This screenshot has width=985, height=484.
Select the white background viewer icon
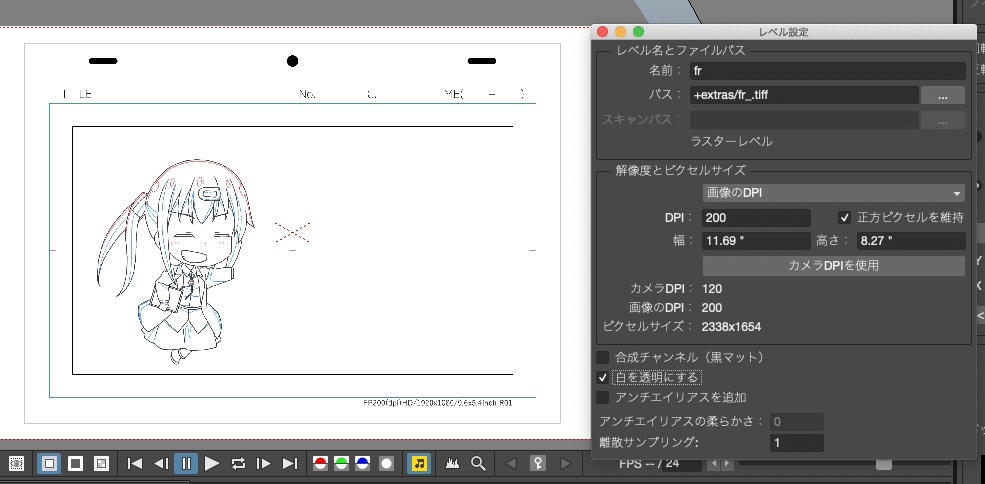50,464
